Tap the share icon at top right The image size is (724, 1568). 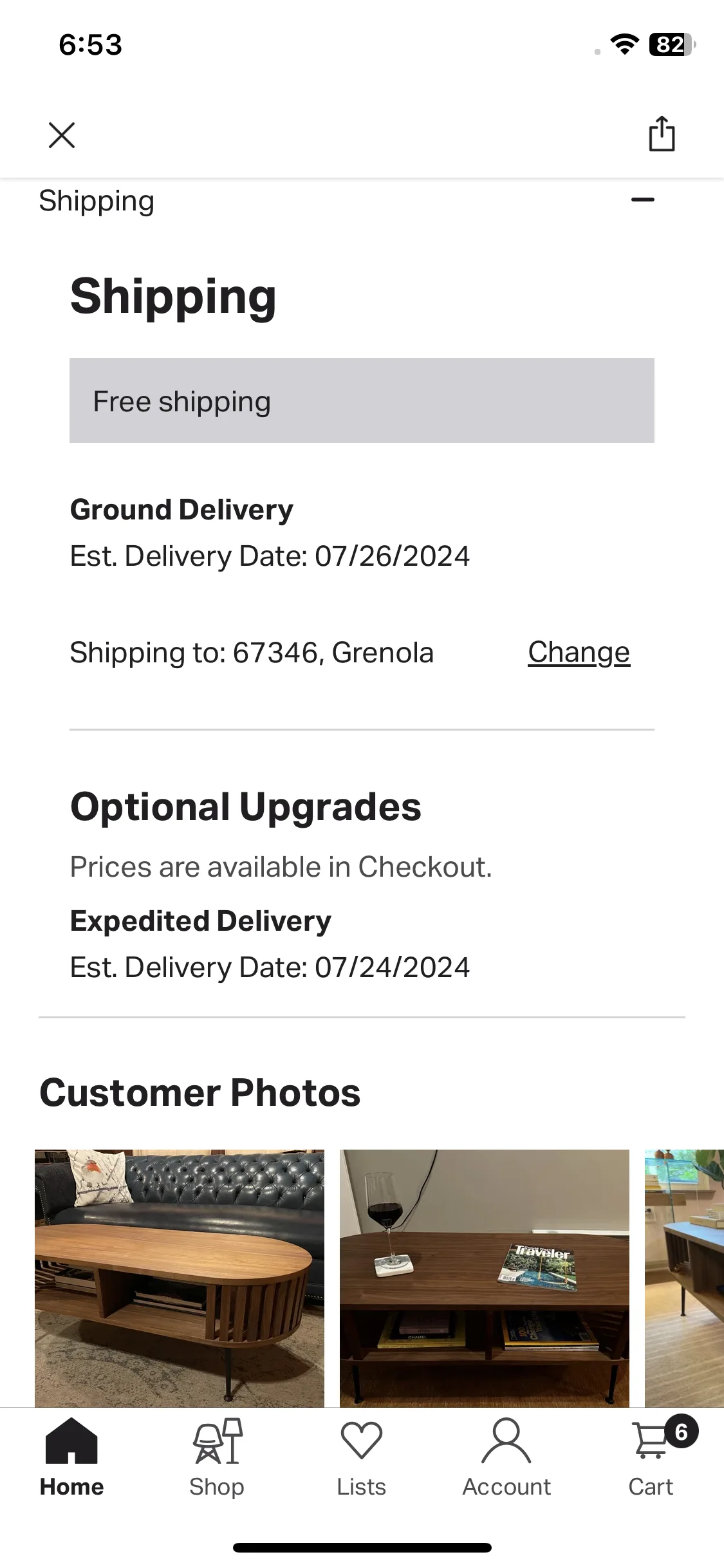coord(662,134)
